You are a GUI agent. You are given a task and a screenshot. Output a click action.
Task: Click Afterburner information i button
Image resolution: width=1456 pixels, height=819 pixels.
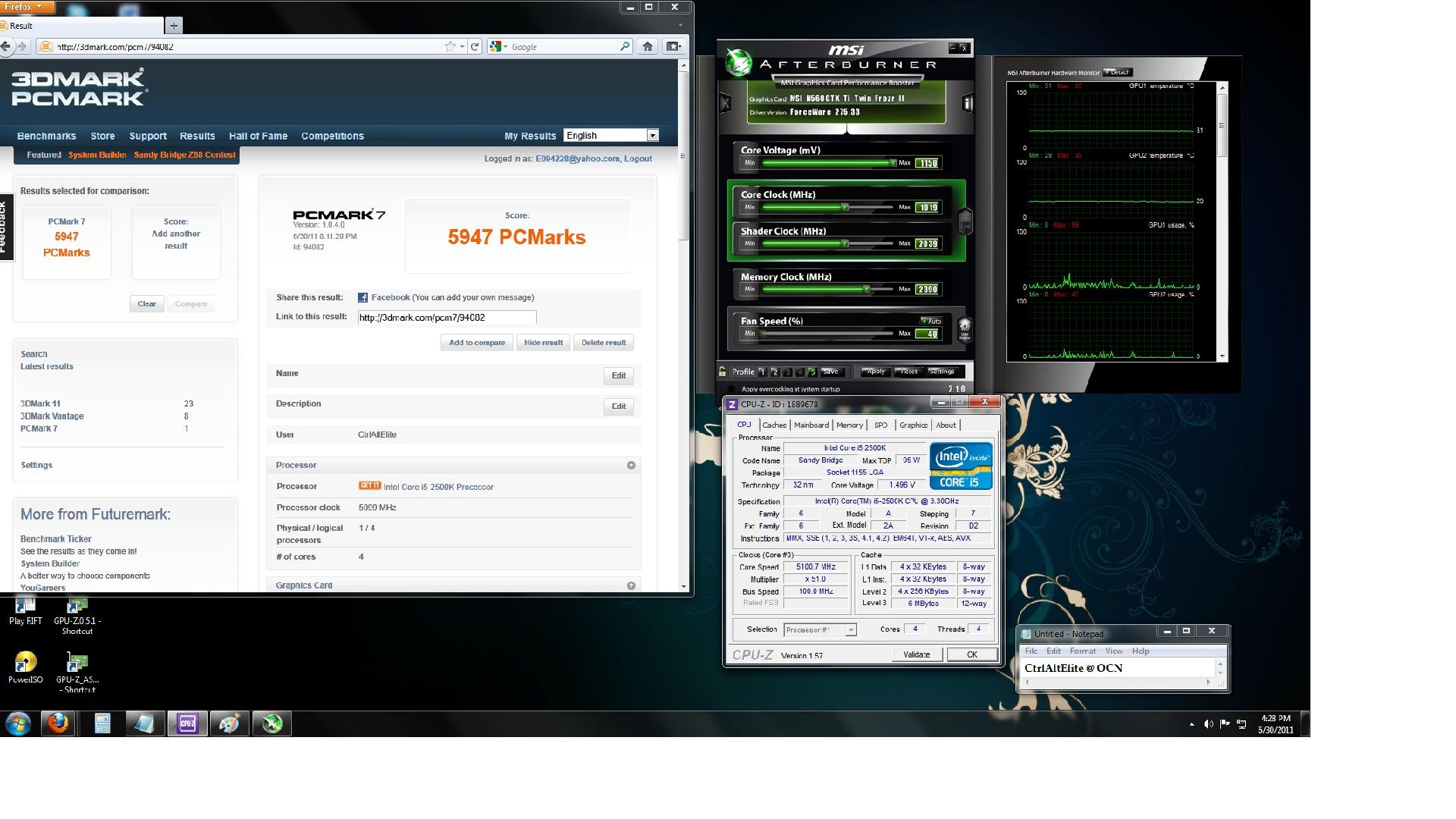967,103
